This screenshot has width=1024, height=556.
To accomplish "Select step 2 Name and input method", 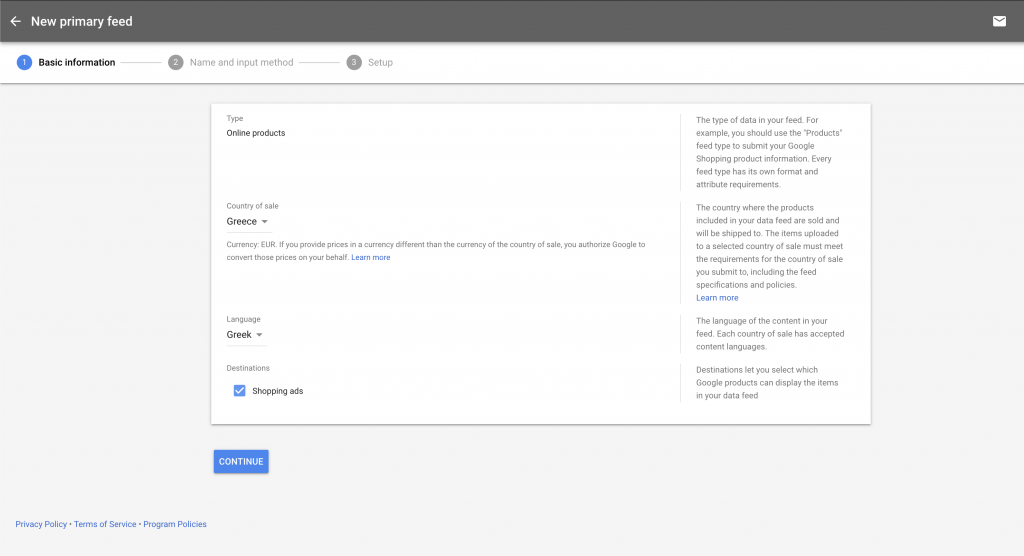I will pyautogui.click(x=231, y=63).
